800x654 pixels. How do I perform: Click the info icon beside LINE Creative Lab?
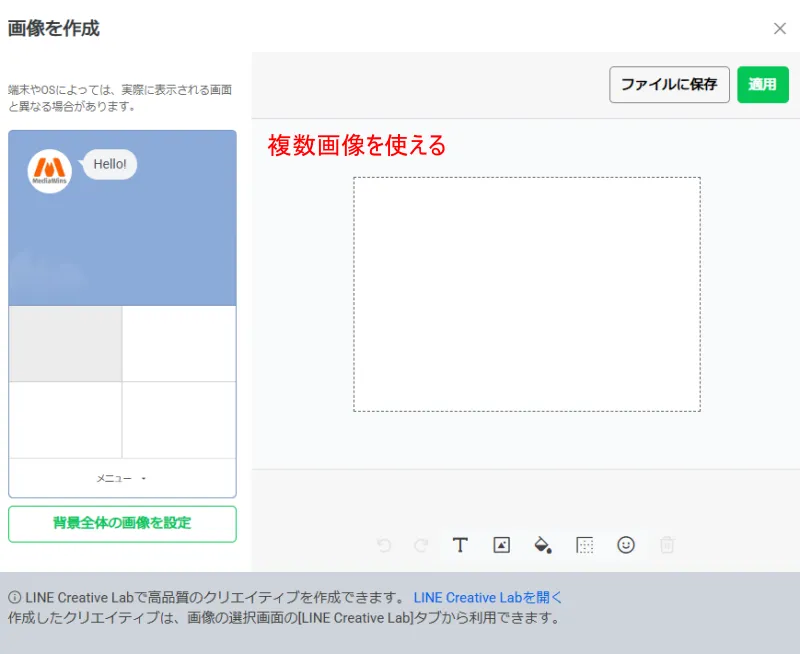[x=15, y=597]
